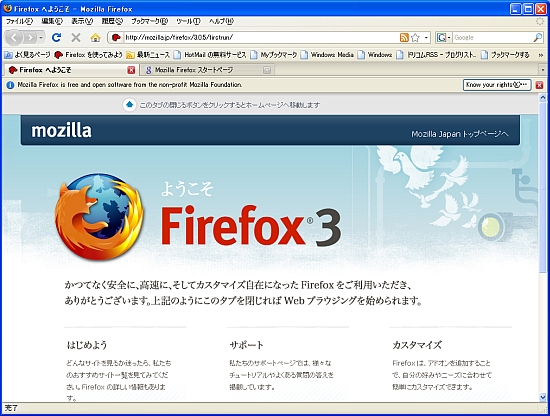Show more bookmarks with the chevron
Viewport: 550px width, 416px height.
pos(541,55)
